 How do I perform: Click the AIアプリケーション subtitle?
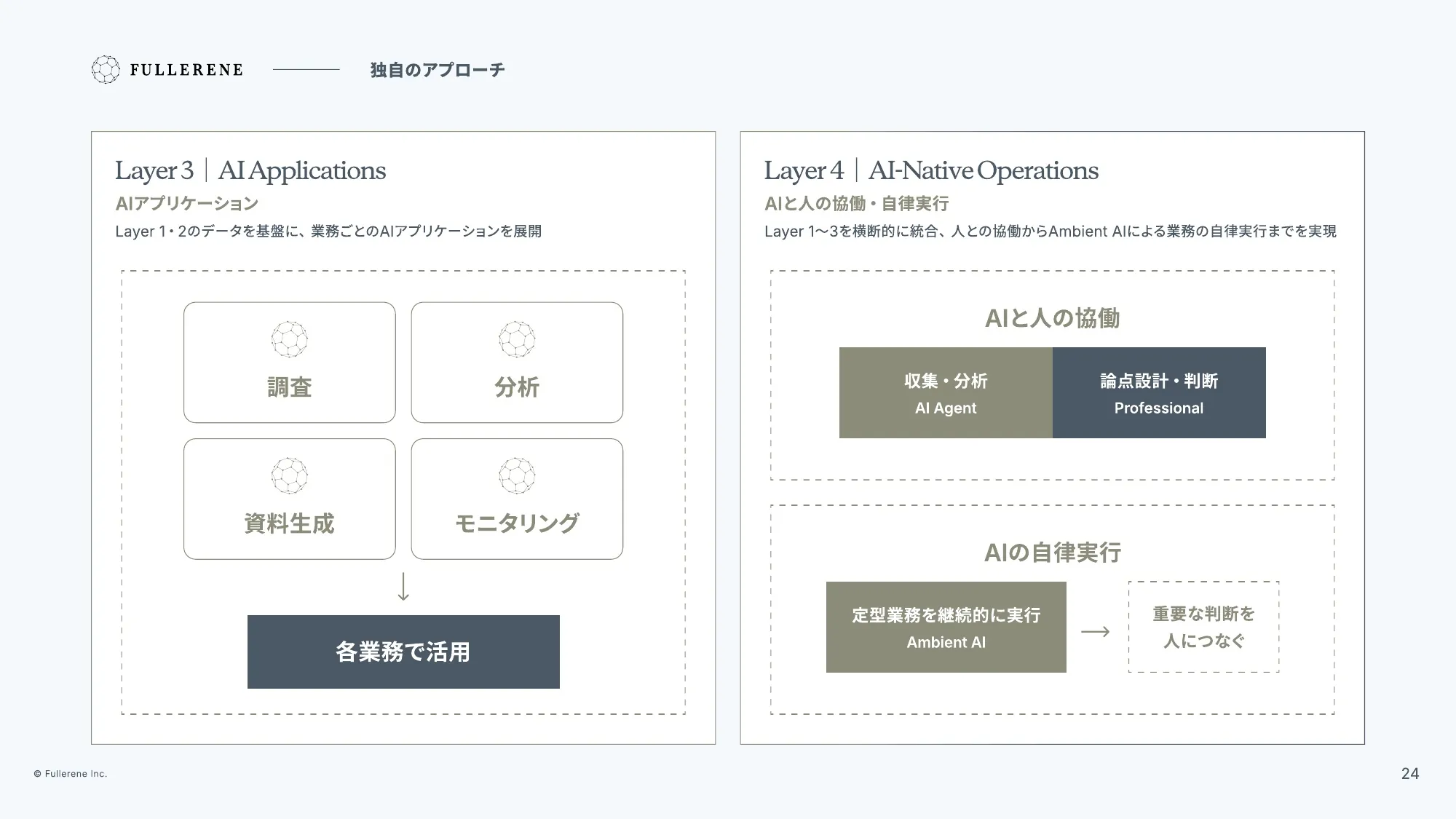click(187, 204)
